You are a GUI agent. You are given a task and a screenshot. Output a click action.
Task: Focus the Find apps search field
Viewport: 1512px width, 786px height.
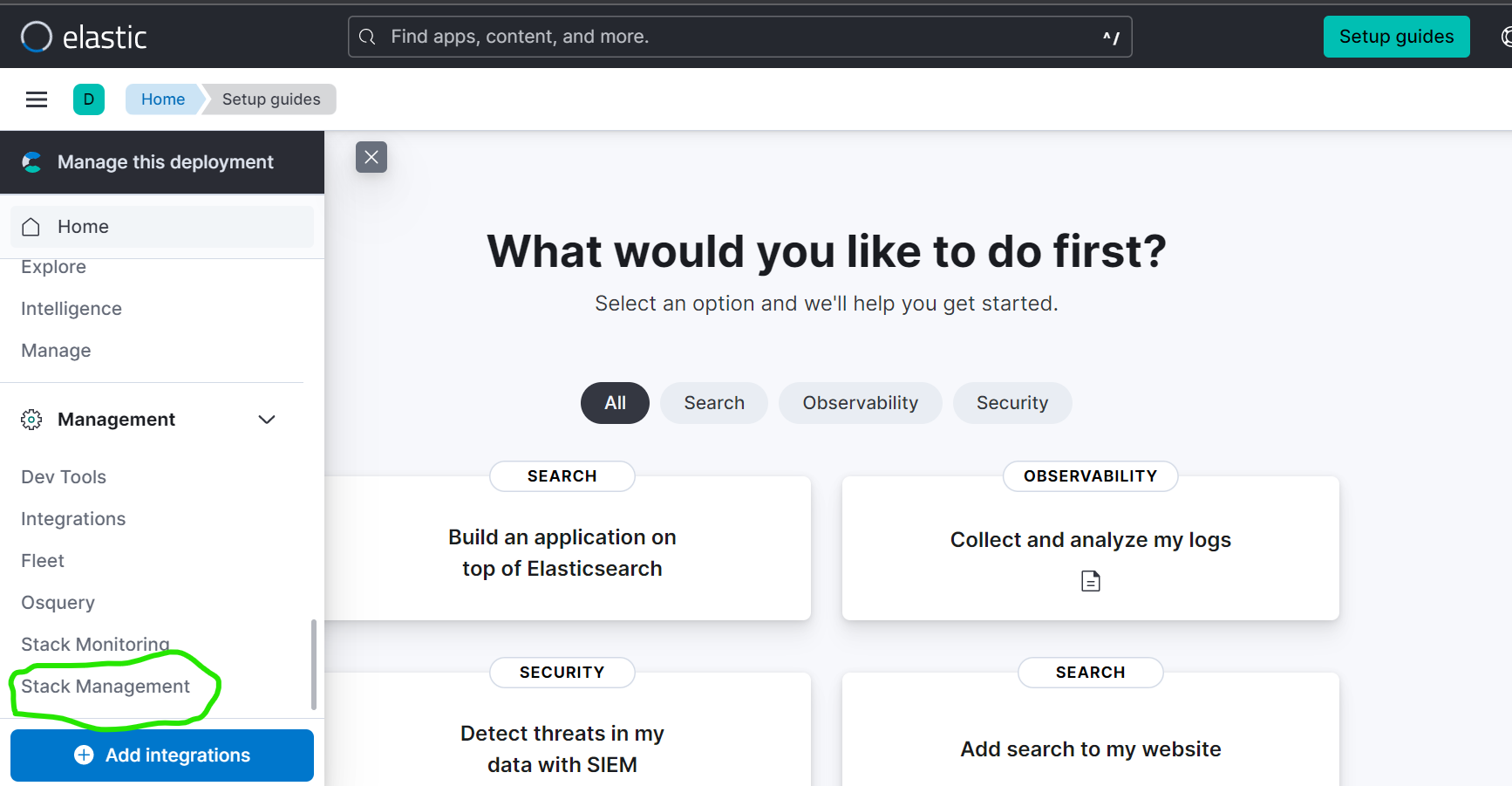point(739,37)
